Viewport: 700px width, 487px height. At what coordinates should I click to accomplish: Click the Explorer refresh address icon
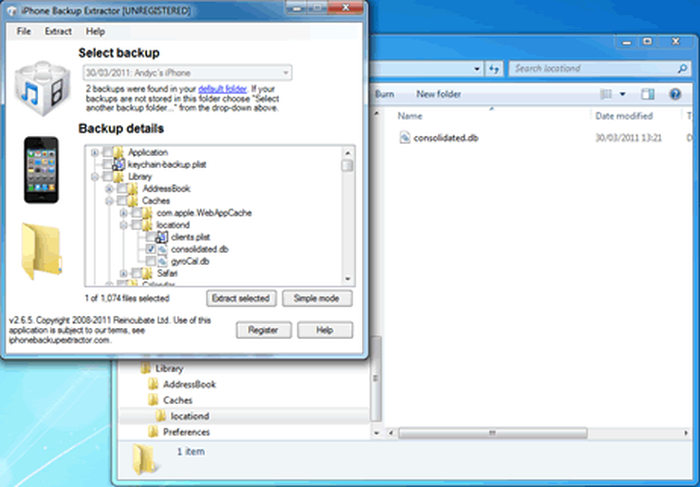click(x=494, y=69)
